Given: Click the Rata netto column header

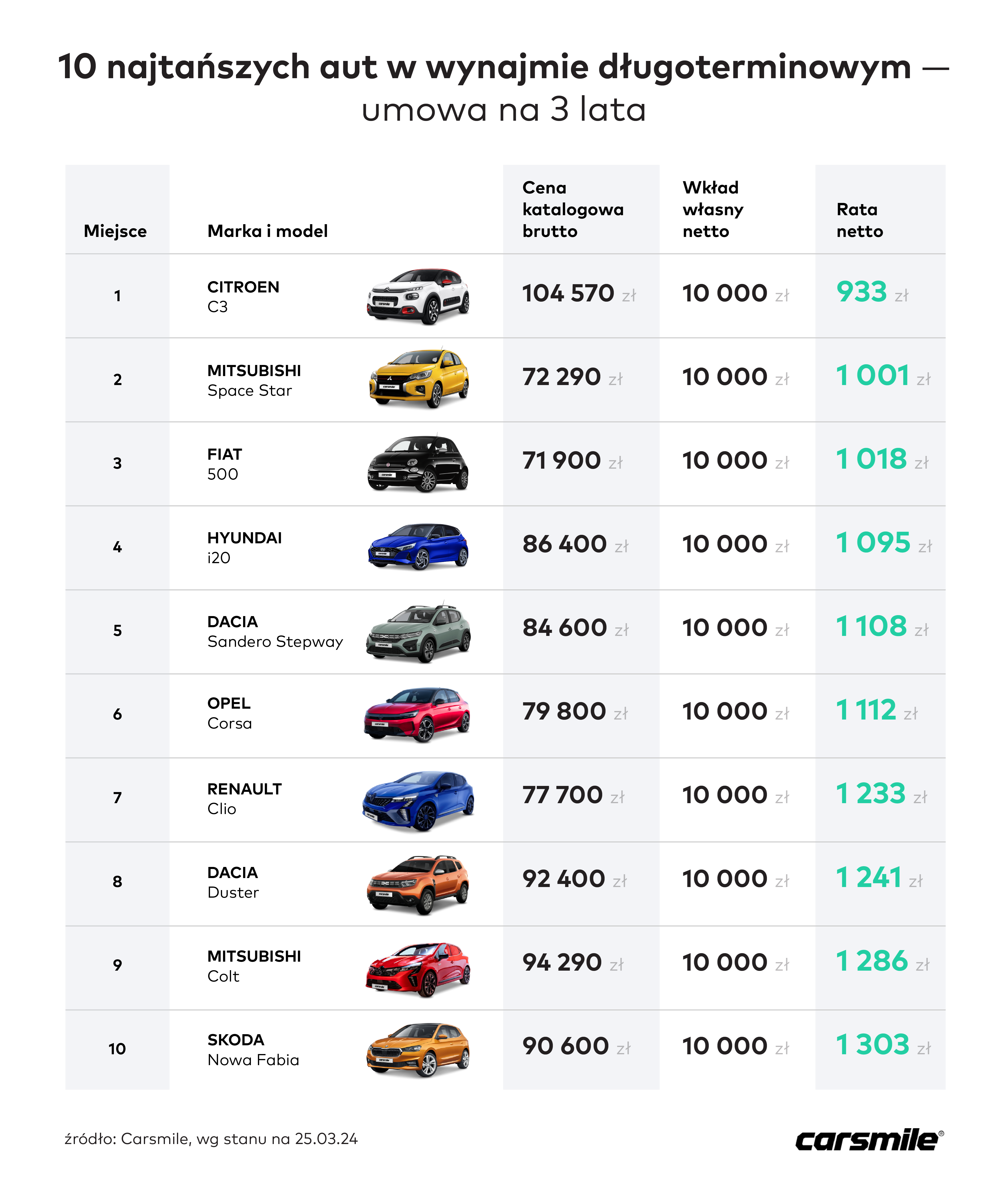Looking at the screenshot, I should click(859, 220).
